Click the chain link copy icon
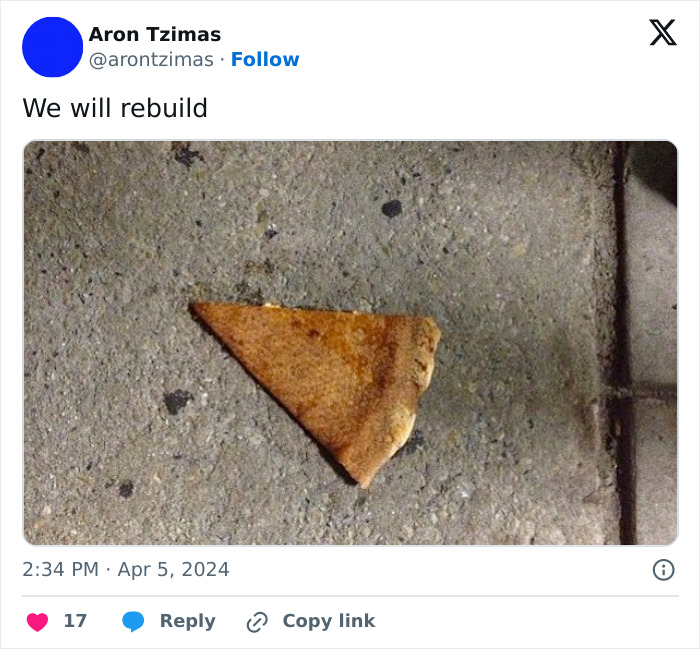700x649 pixels. 257,621
